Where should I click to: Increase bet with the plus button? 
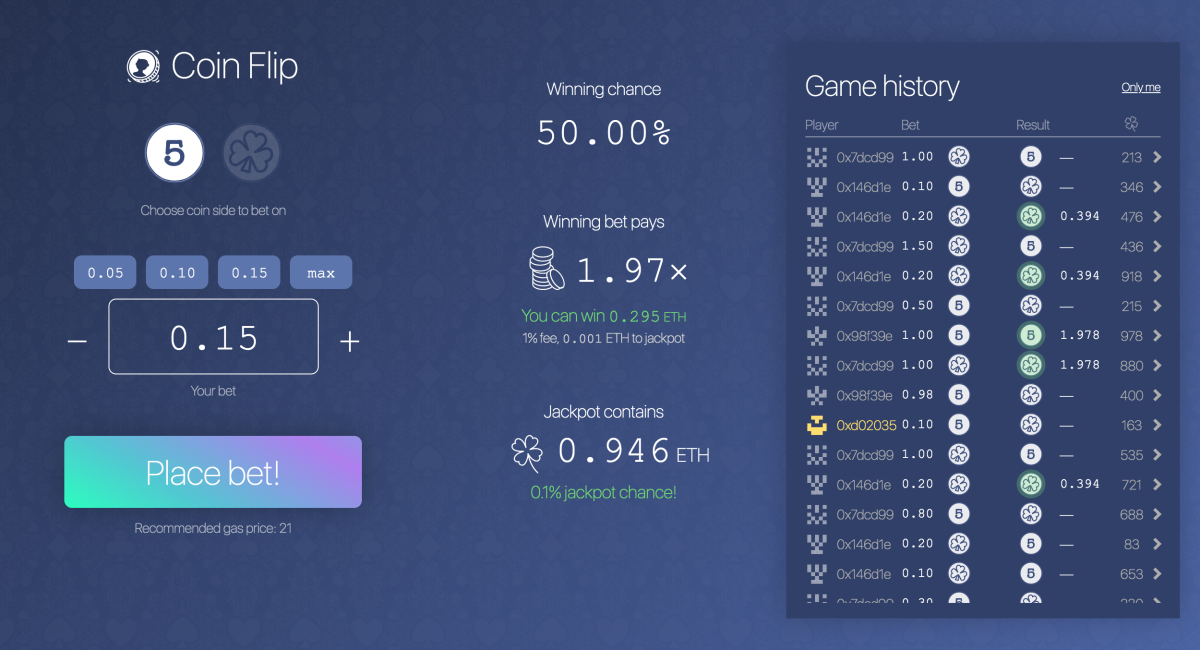pyautogui.click(x=349, y=341)
